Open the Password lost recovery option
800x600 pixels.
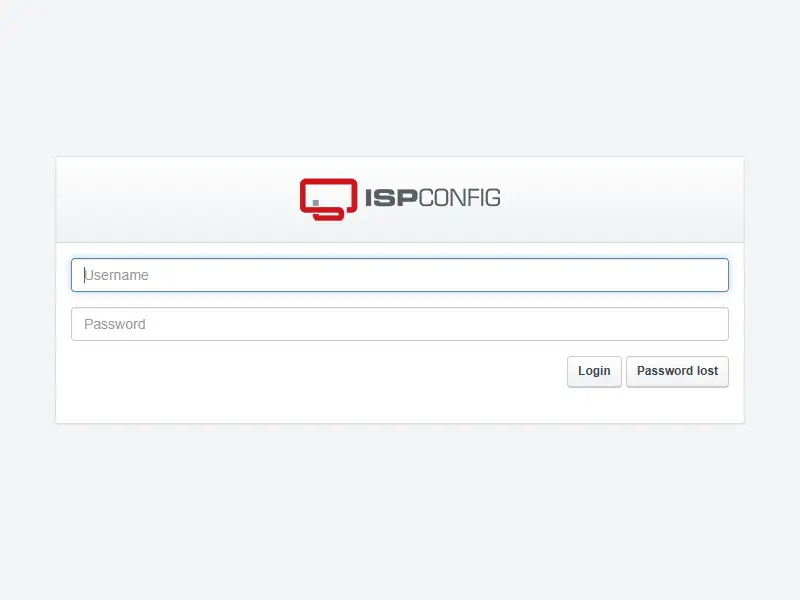coord(677,371)
